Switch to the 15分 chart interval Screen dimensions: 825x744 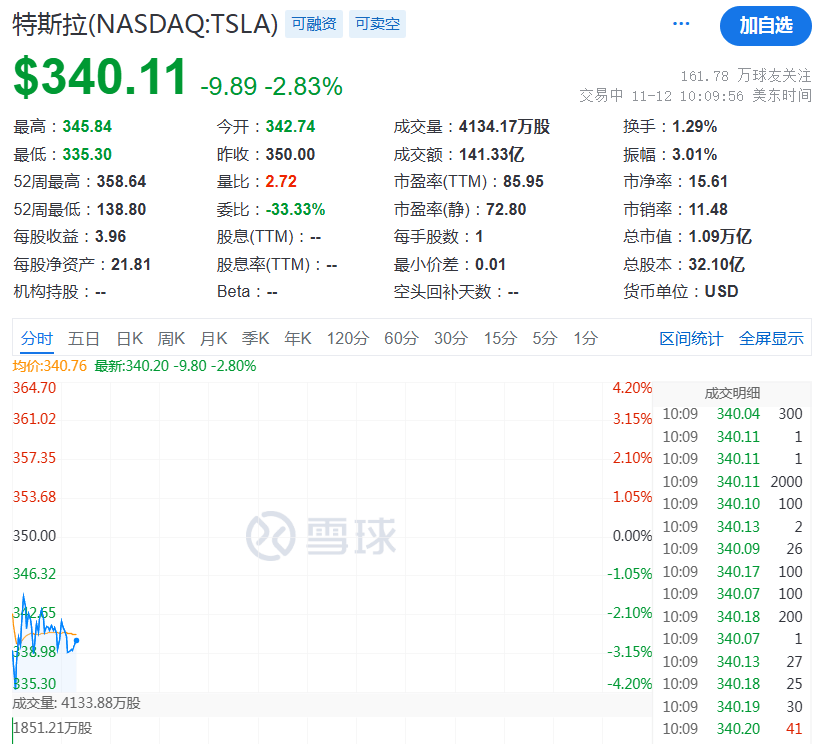pyautogui.click(x=500, y=338)
